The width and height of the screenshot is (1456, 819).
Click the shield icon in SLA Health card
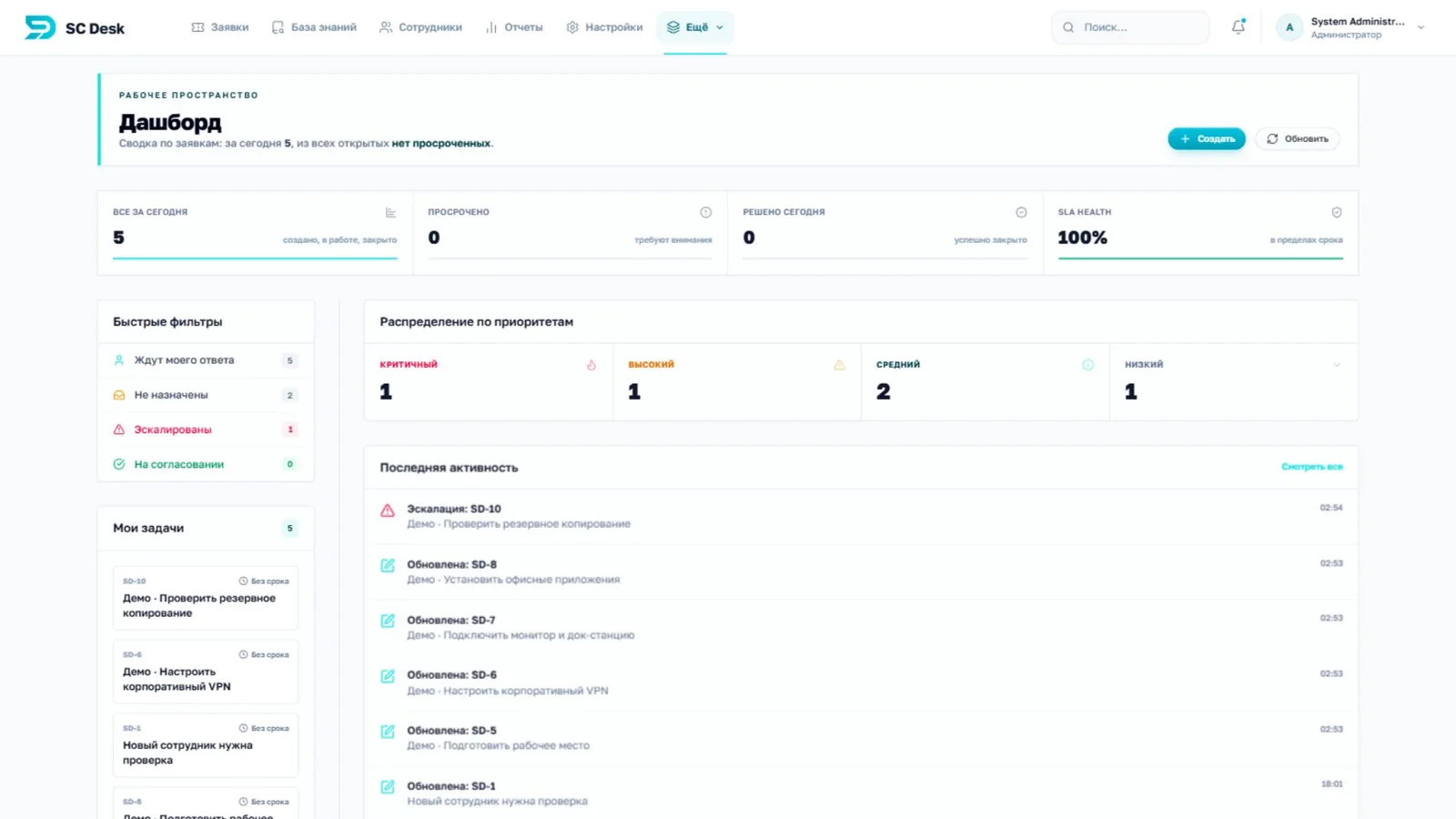[x=1336, y=213]
